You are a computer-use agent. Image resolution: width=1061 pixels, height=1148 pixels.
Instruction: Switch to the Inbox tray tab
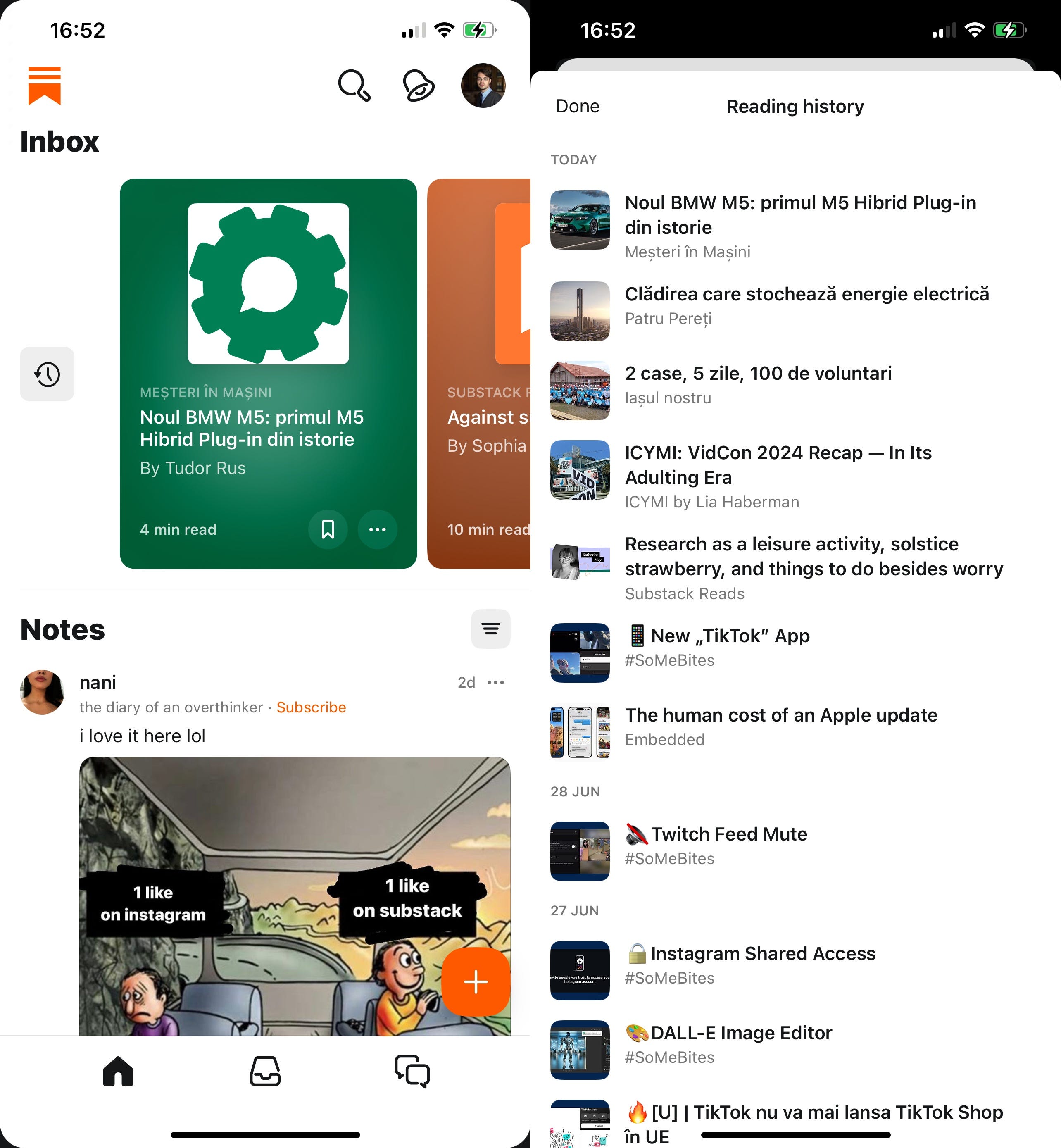(x=265, y=1071)
